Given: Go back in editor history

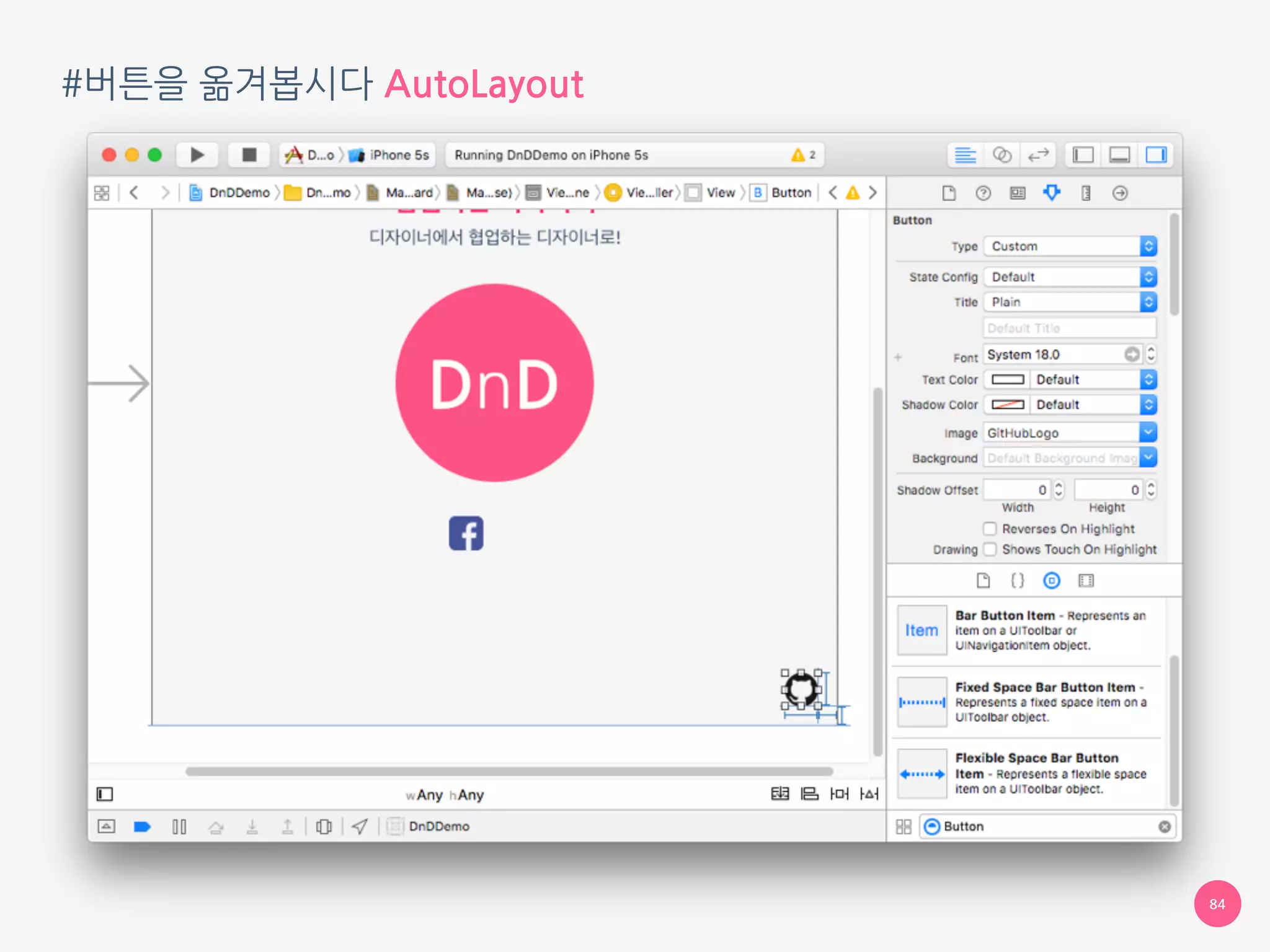Looking at the screenshot, I should click(133, 193).
